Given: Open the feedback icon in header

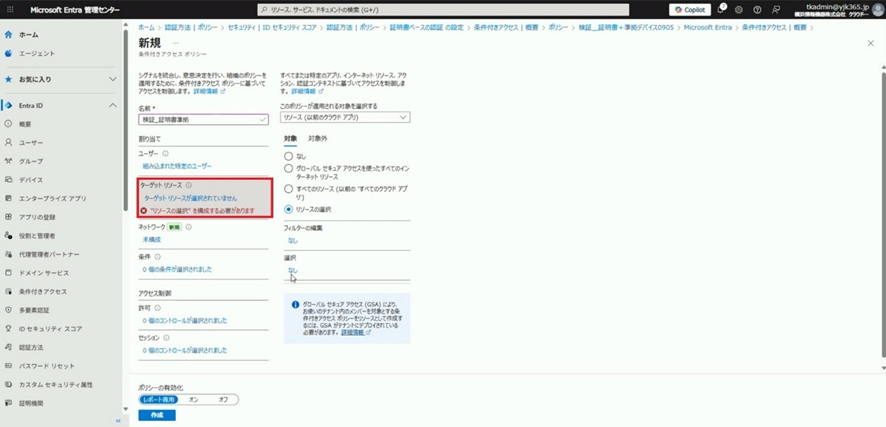Looking at the screenshot, I should 776,9.
